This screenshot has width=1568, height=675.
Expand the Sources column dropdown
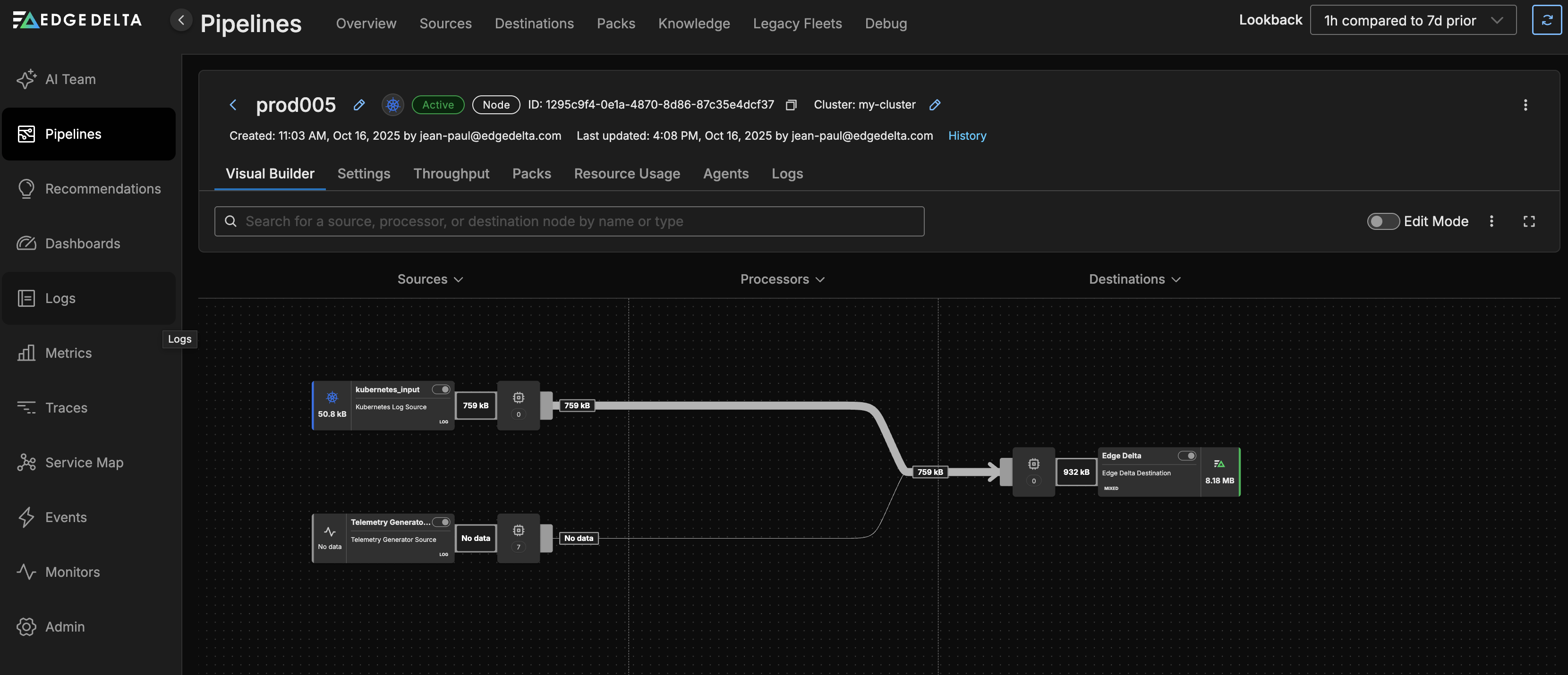click(x=430, y=279)
